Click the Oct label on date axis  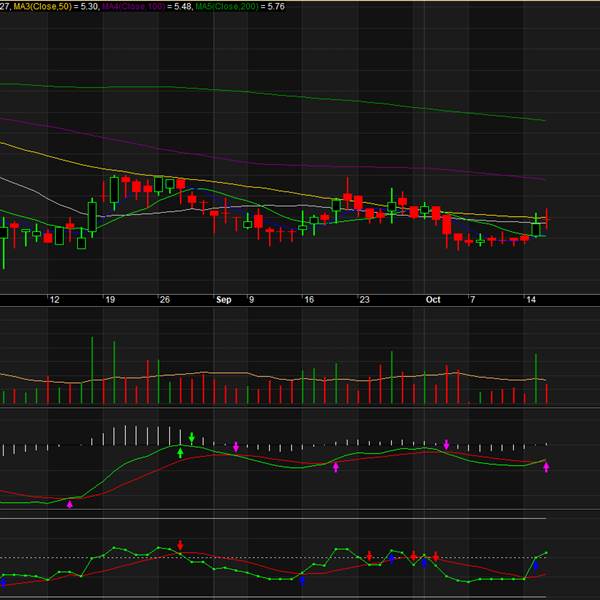click(433, 300)
